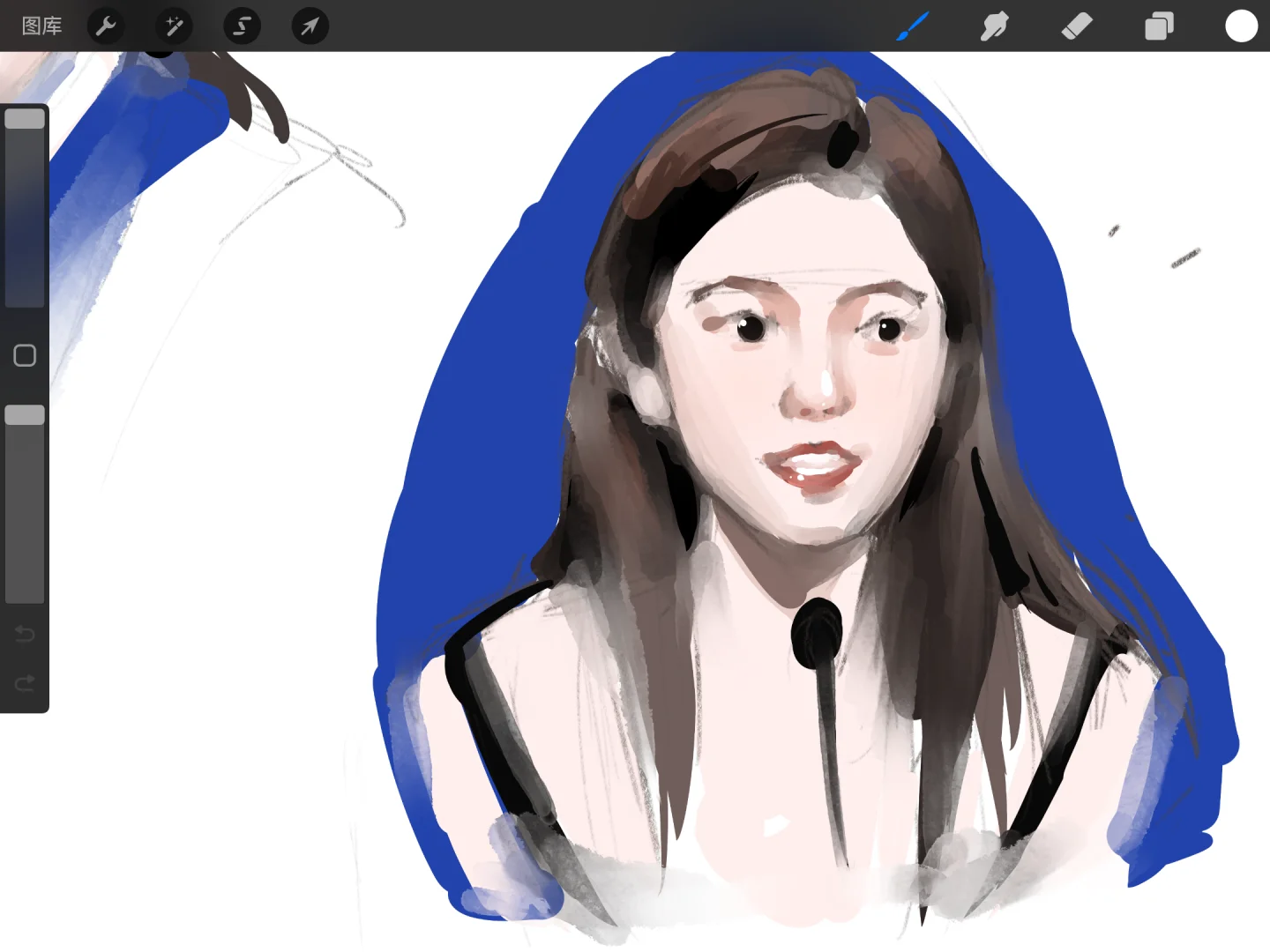The image size is (1270, 952).
Task: Open the 图库 gallery
Action: coord(41,26)
